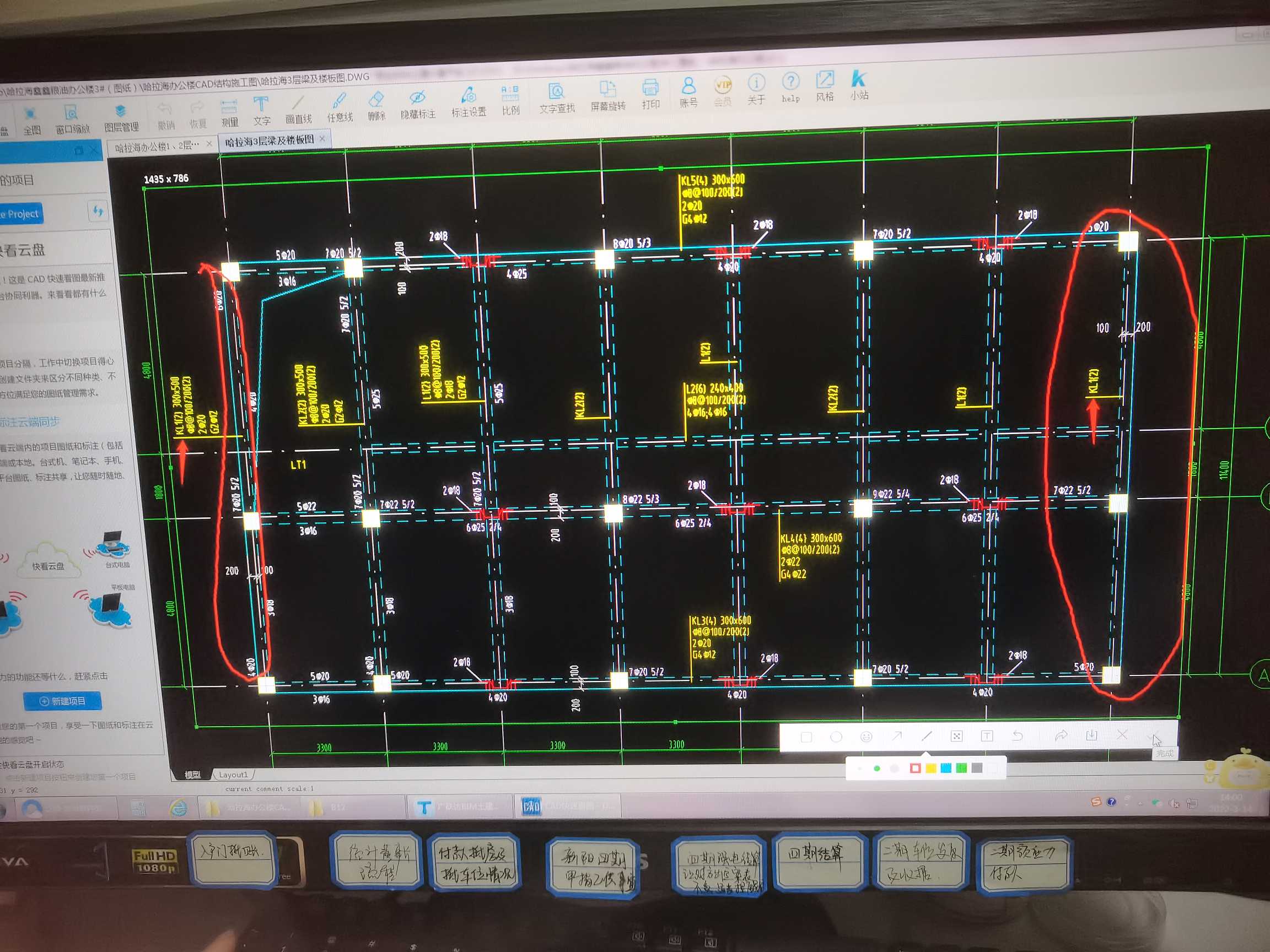Click the muted volume tray icon
Screen dimensions: 1270x952
point(1175,804)
